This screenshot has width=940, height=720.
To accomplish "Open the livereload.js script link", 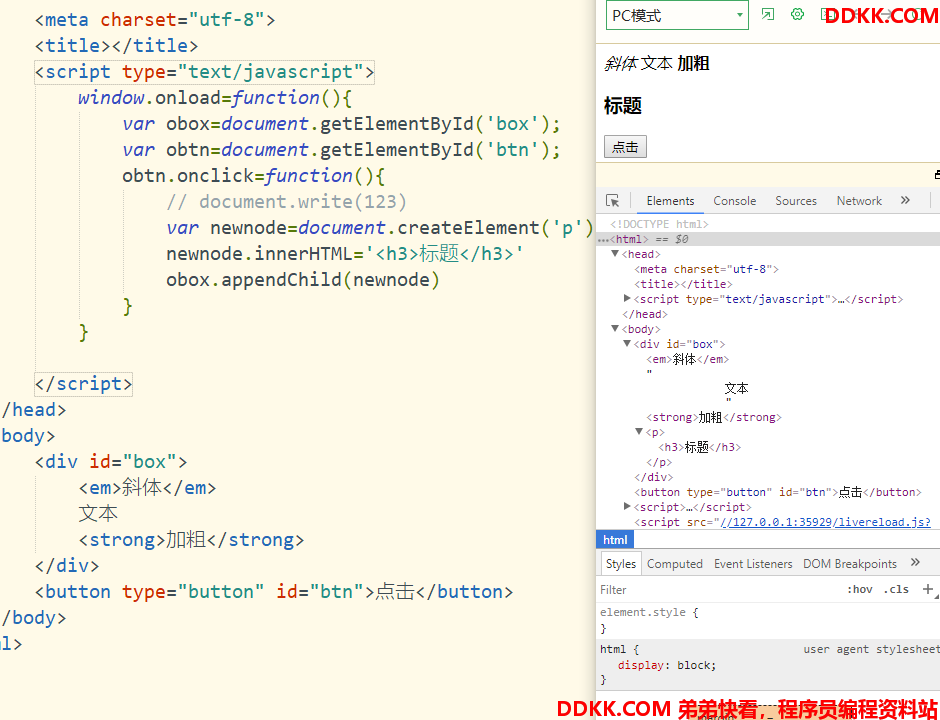I will pos(825,522).
